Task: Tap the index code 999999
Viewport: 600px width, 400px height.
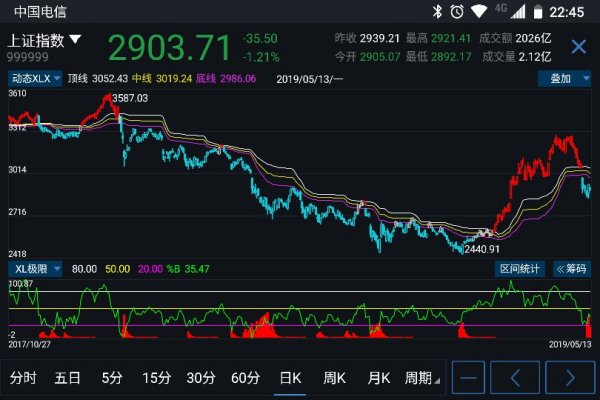Action: click(28, 57)
